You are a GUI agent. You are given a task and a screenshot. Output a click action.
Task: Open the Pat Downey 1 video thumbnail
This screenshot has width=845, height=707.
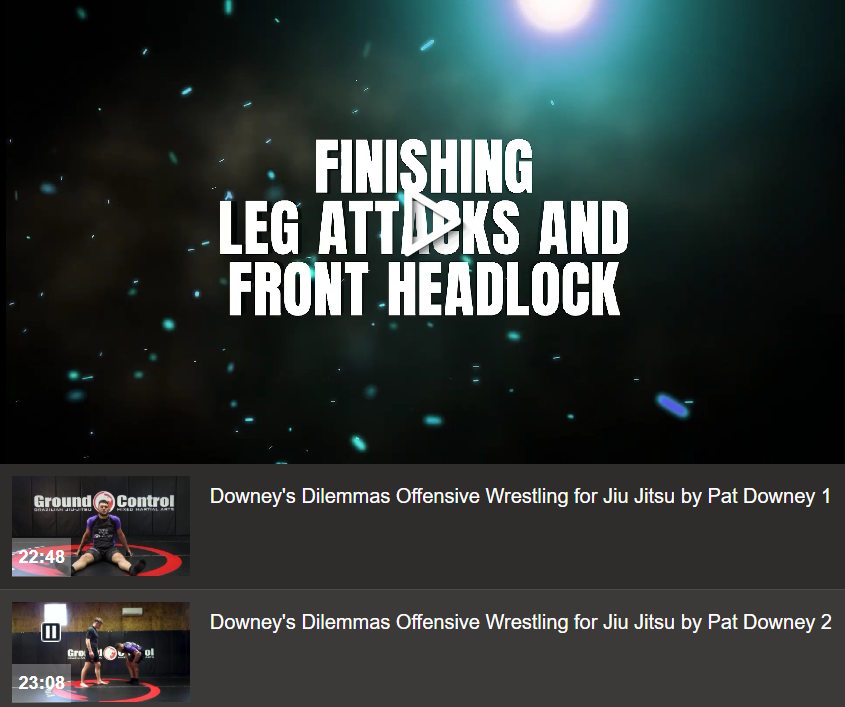pyautogui.click(x=101, y=526)
